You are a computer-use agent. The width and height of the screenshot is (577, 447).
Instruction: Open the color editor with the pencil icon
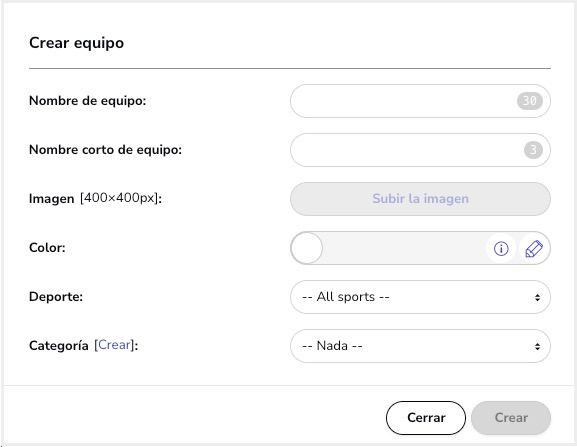pyautogui.click(x=534, y=249)
